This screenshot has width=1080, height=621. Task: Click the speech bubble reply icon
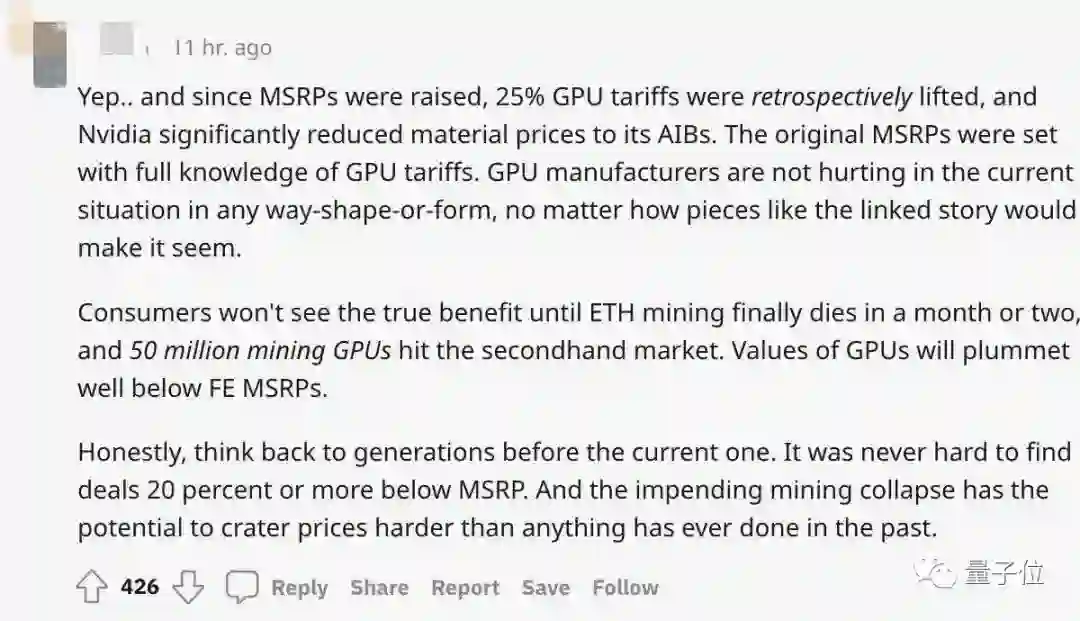tap(241, 587)
